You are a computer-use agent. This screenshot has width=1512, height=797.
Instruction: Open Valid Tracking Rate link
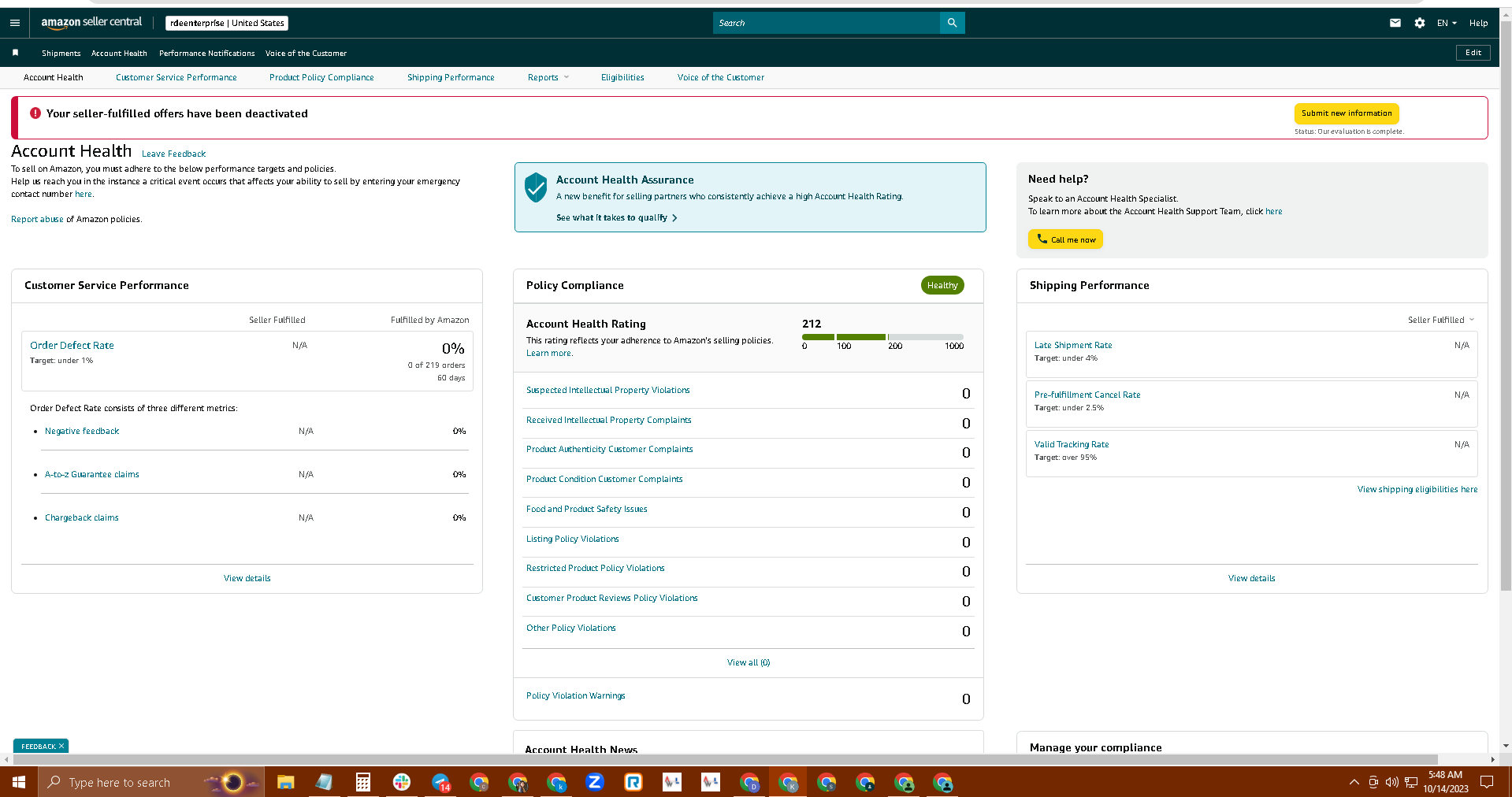1072,444
